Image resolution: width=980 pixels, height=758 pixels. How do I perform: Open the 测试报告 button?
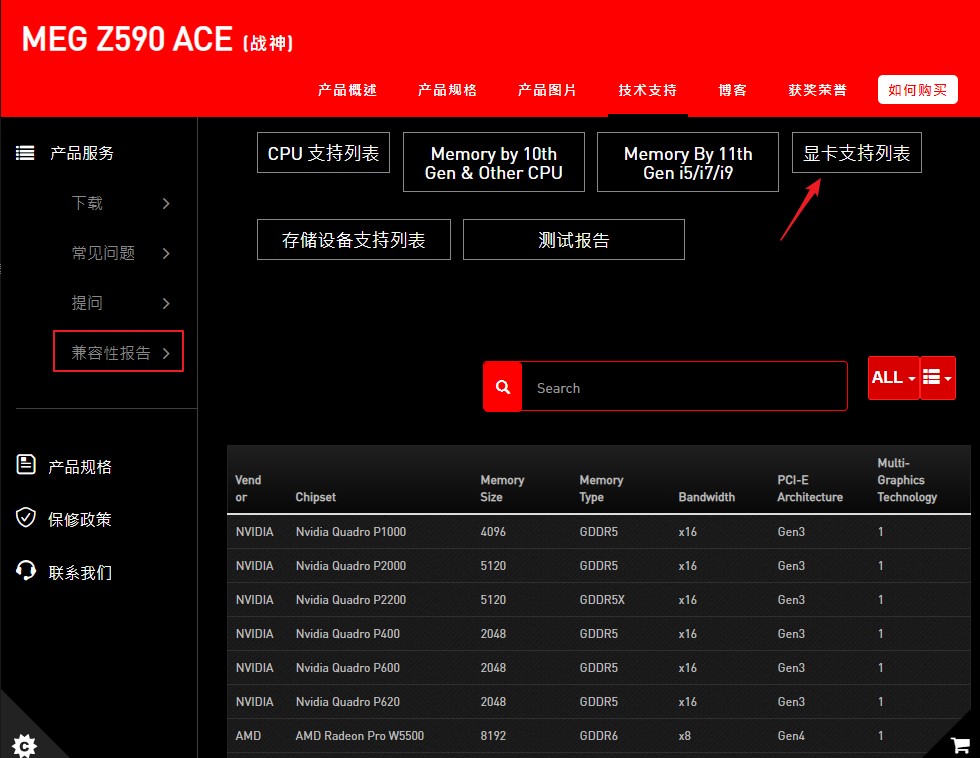574,239
